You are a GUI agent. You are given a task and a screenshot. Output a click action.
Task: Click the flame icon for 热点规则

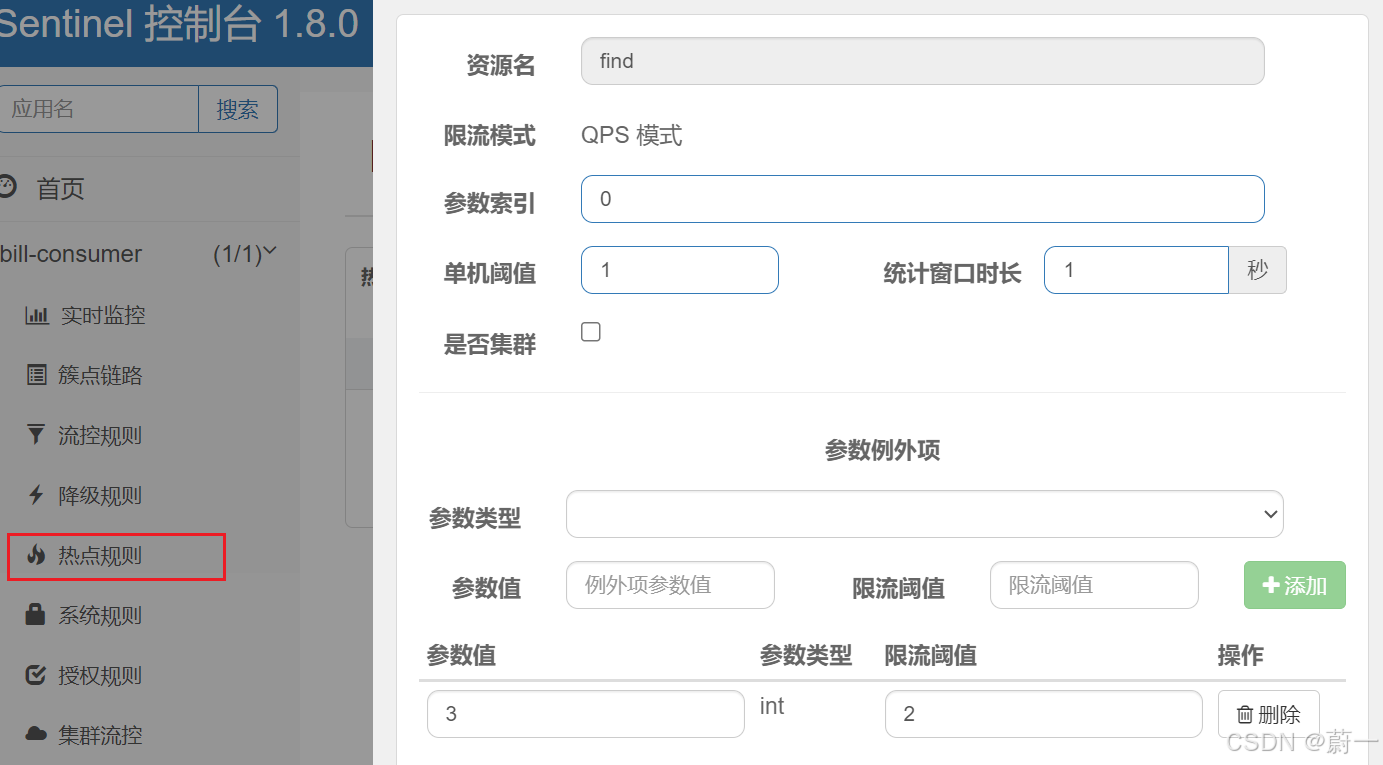[x=36, y=555]
